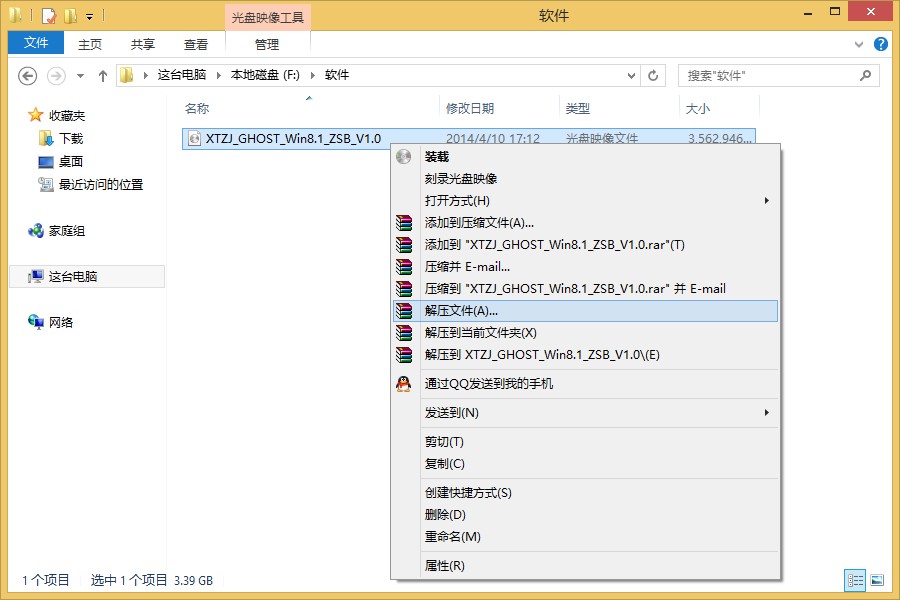This screenshot has height=600, width=900.
Task: Click the 这台电脑 computer icon in sidebar
Action: [x=35, y=276]
